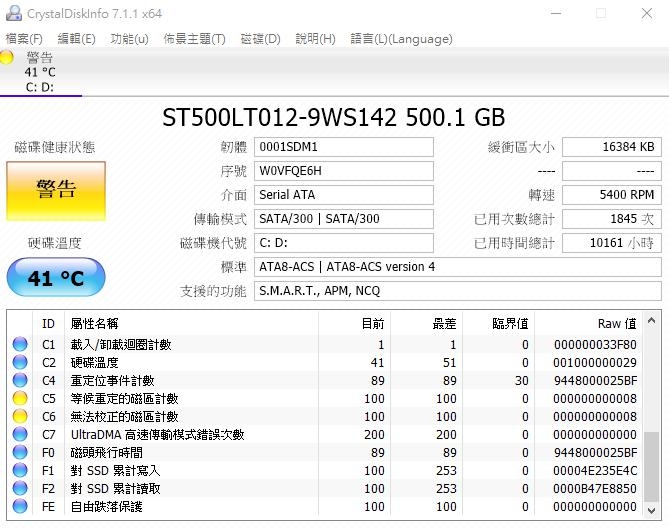Click the 屬性名稱 column header

[x=191, y=324]
